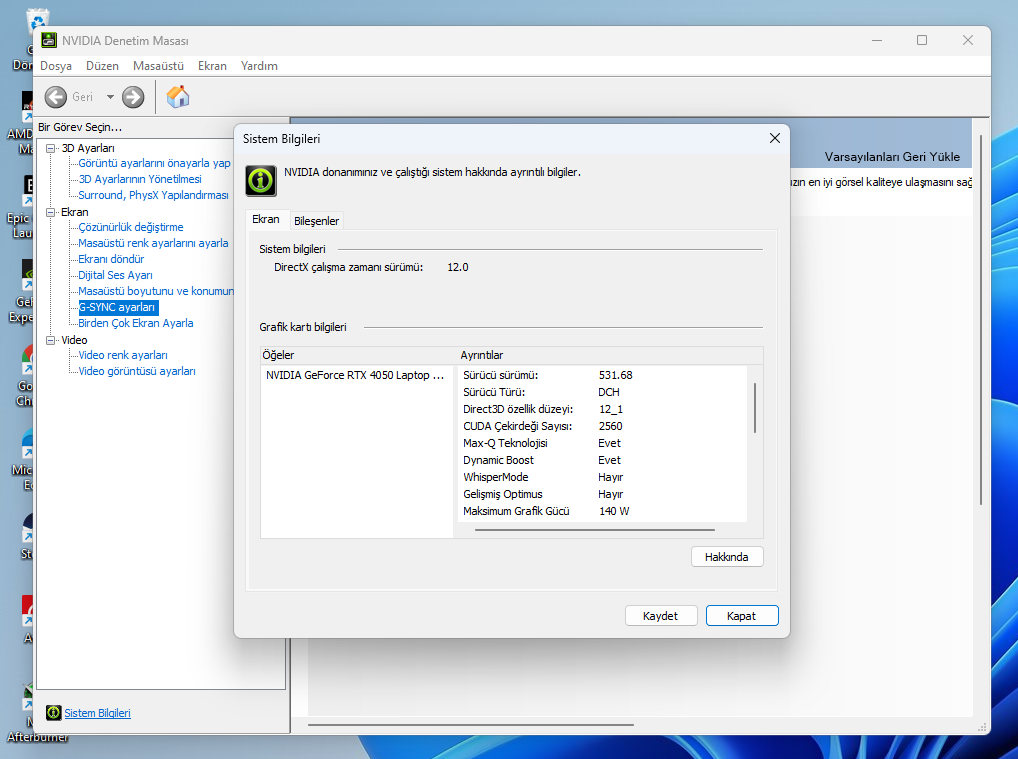Open the Düzen menu
Viewport: 1018px width, 759px height.
click(x=103, y=66)
